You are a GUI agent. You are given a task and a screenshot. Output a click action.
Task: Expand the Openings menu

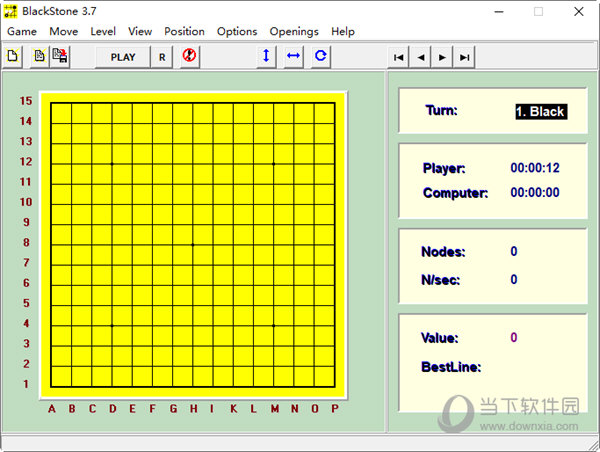click(294, 31)
